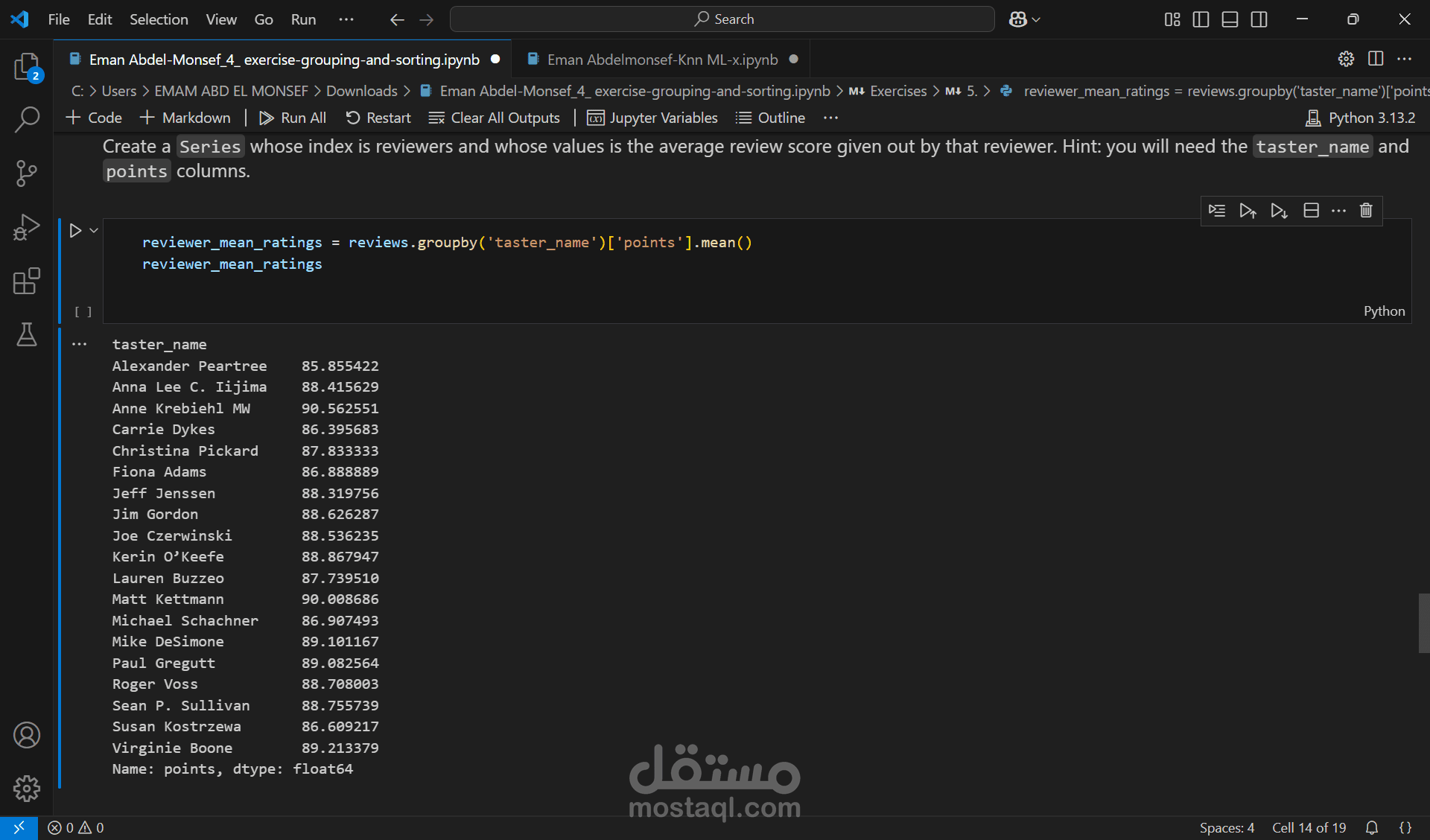Screen dimensions: 1430x840
Task: Click Clear All Outputs button
Action: pyautogui.click(x=495, y=118)
